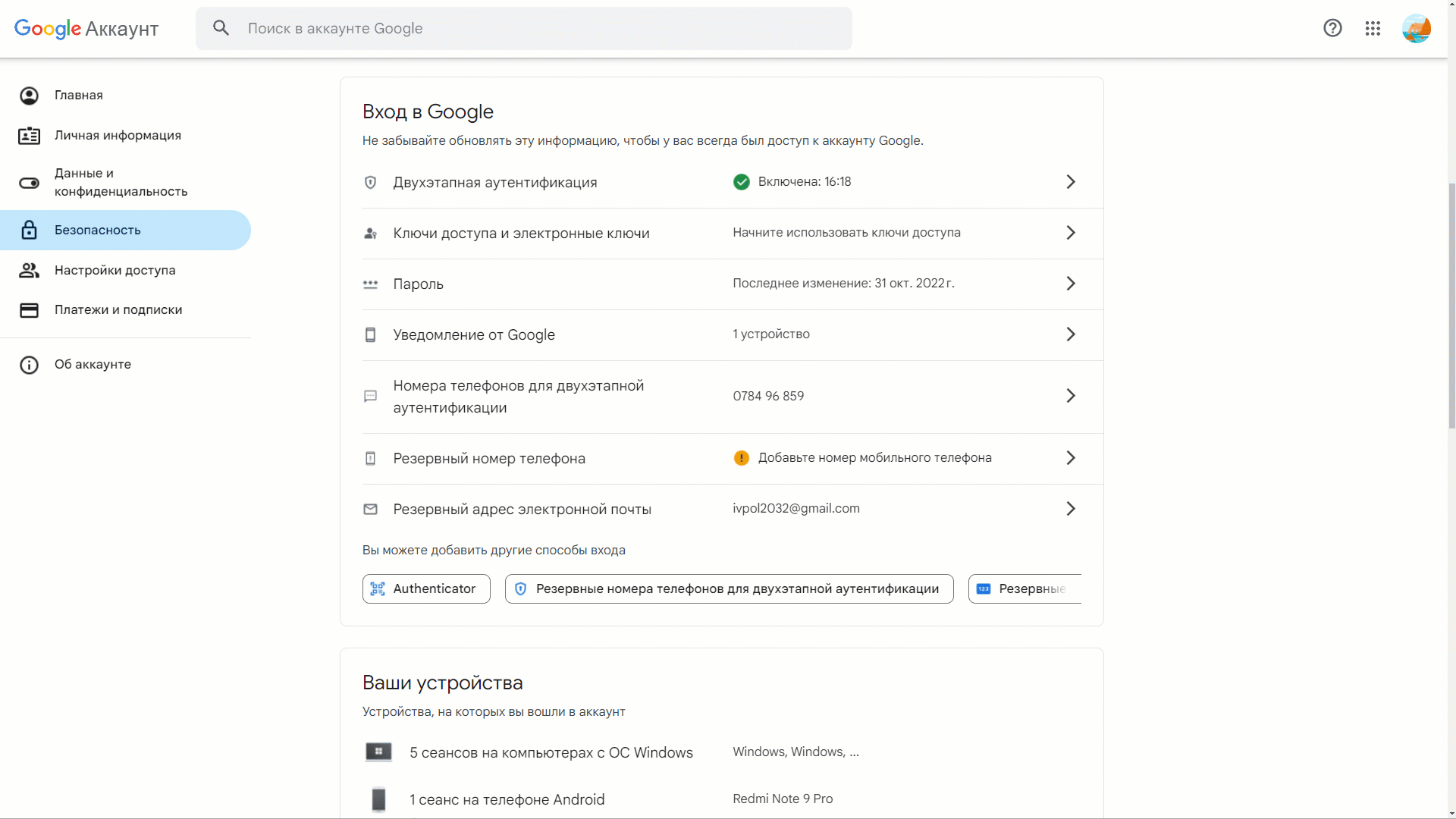Image resolution: width=1456 pixels, height=819 pixels.
Task: Open the profile avatar picture
Action: coord(1416,29)
